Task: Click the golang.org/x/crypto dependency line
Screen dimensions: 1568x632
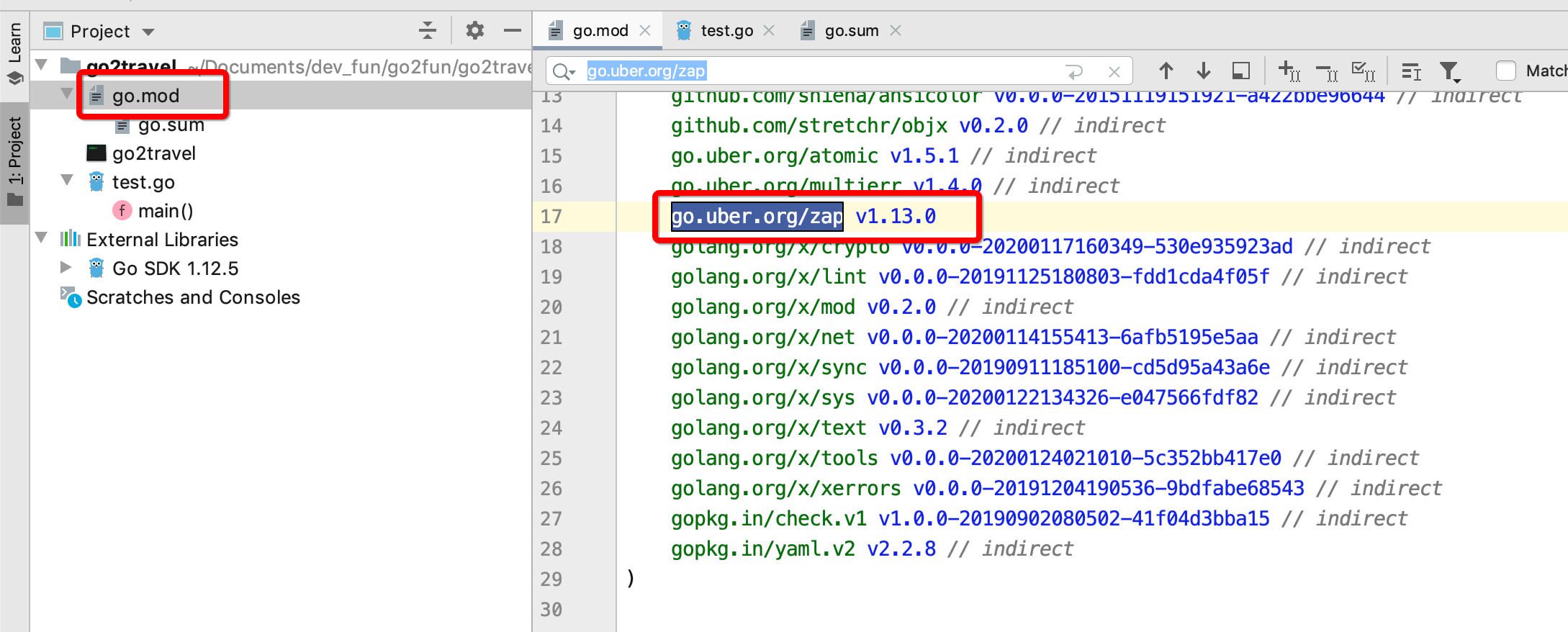Action: point(1050,246)
